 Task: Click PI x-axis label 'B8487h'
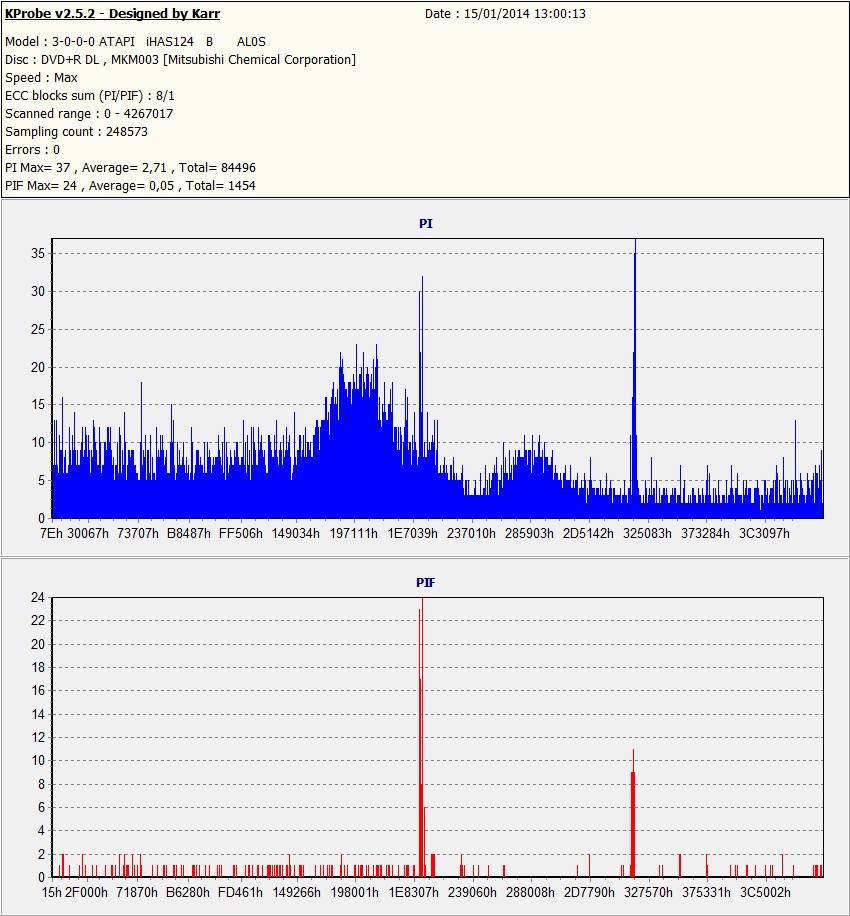click(x=189, y=533)
